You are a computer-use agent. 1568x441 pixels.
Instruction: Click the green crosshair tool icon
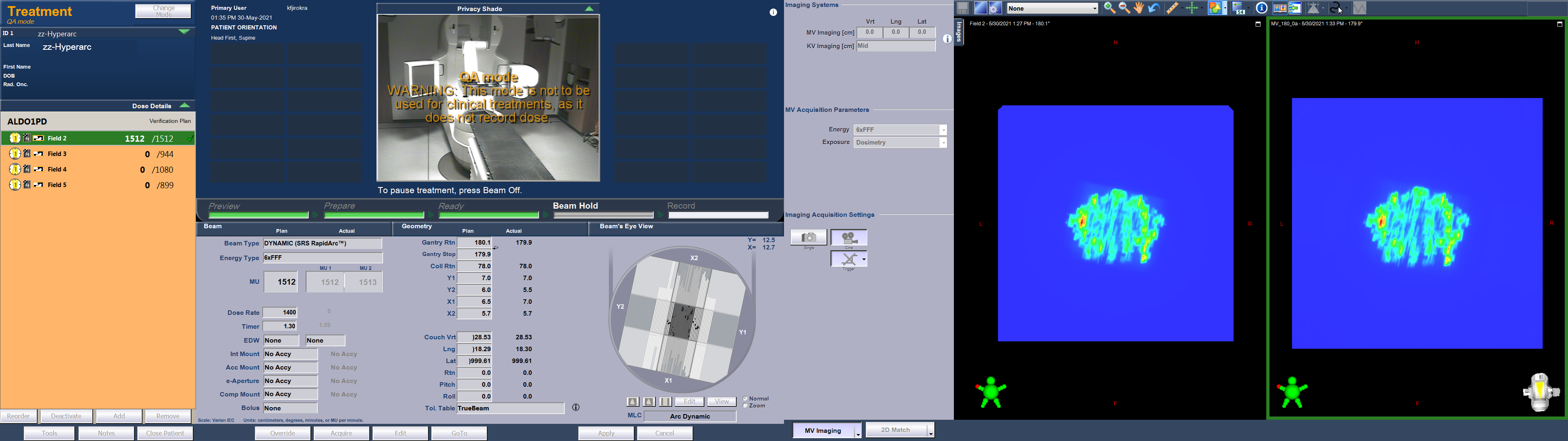pyautogui.click(x=1192, y=9)
